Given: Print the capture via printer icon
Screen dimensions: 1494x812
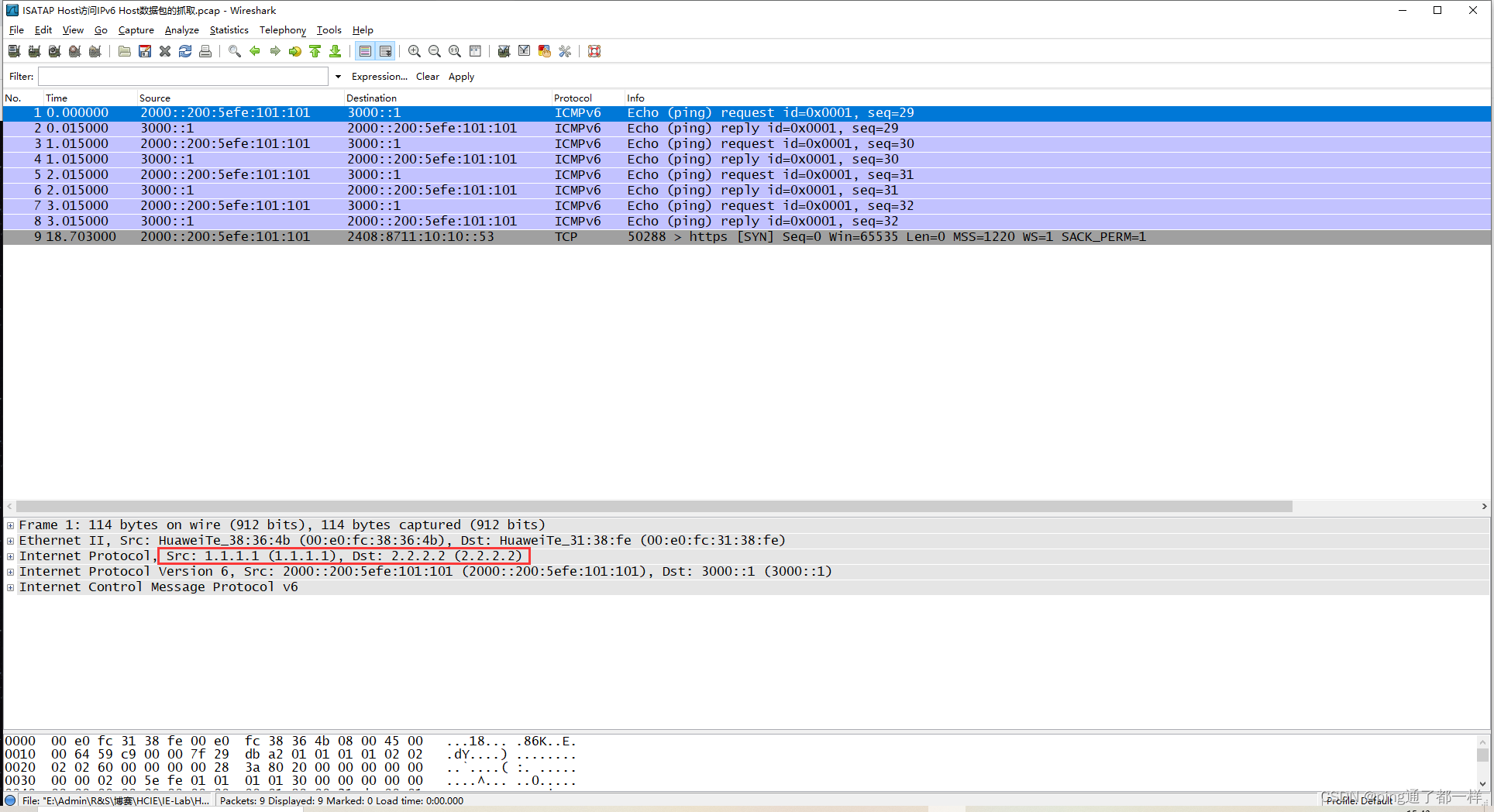Looking at the screenshot, I should pyautogui.click(x=205, y=51).
